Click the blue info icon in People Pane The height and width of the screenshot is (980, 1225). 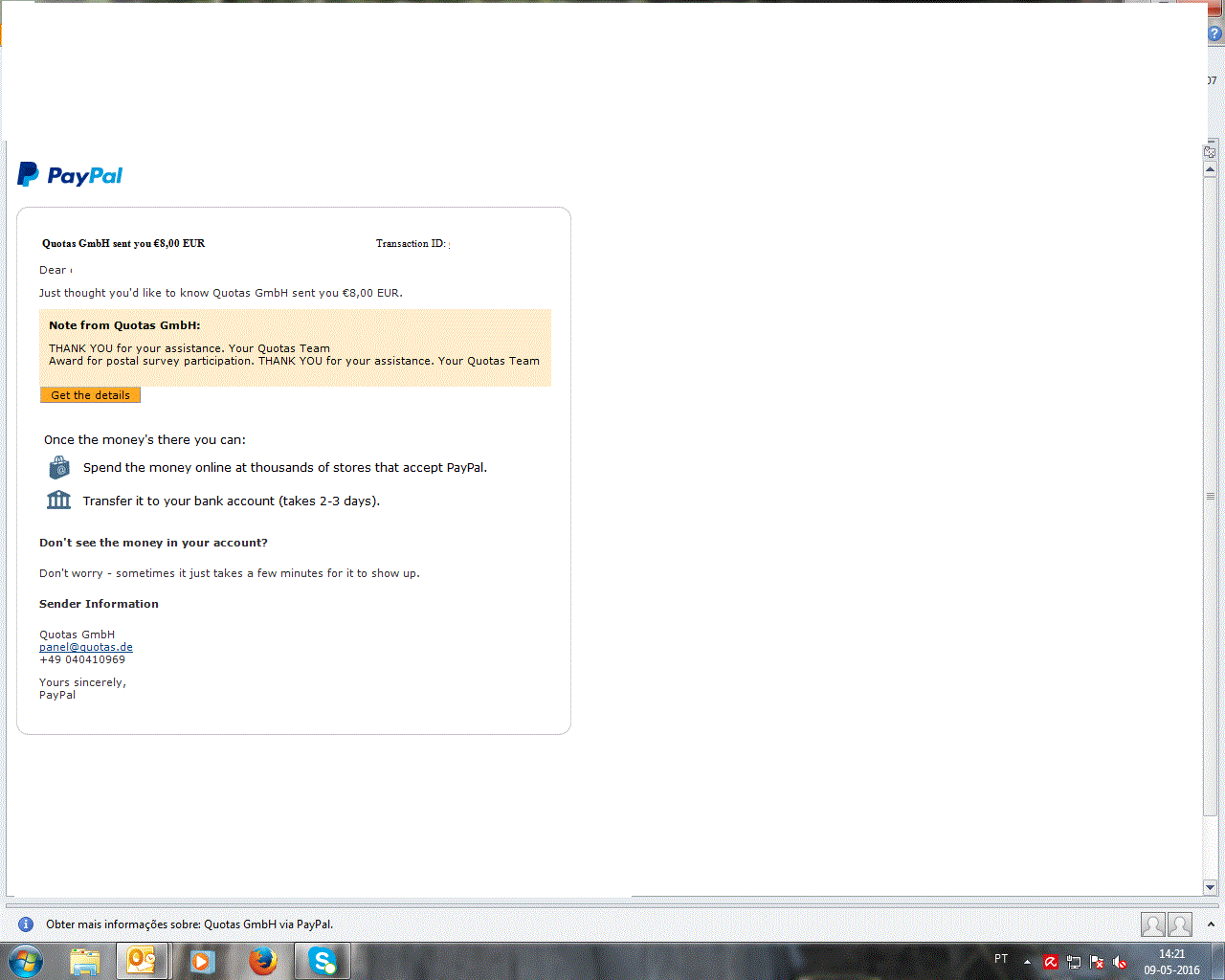(26, 924)
